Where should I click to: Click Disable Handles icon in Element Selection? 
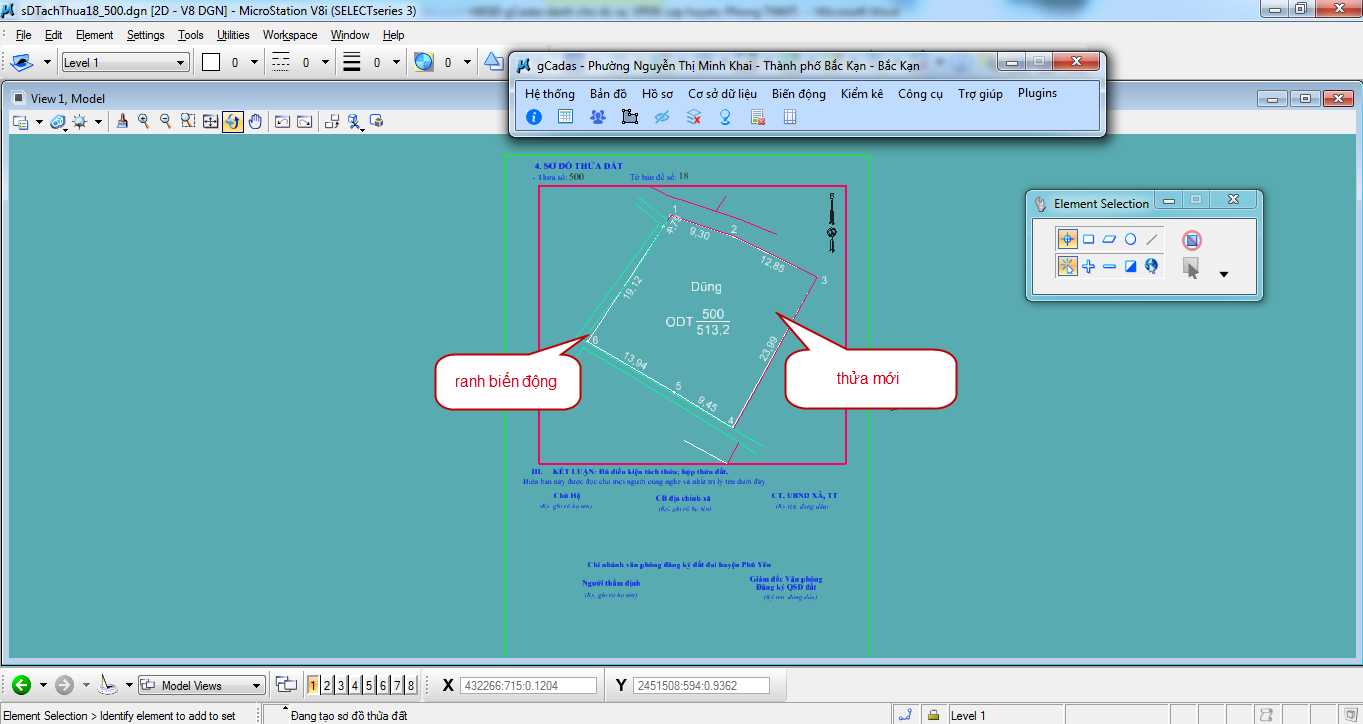(1191, 240)
